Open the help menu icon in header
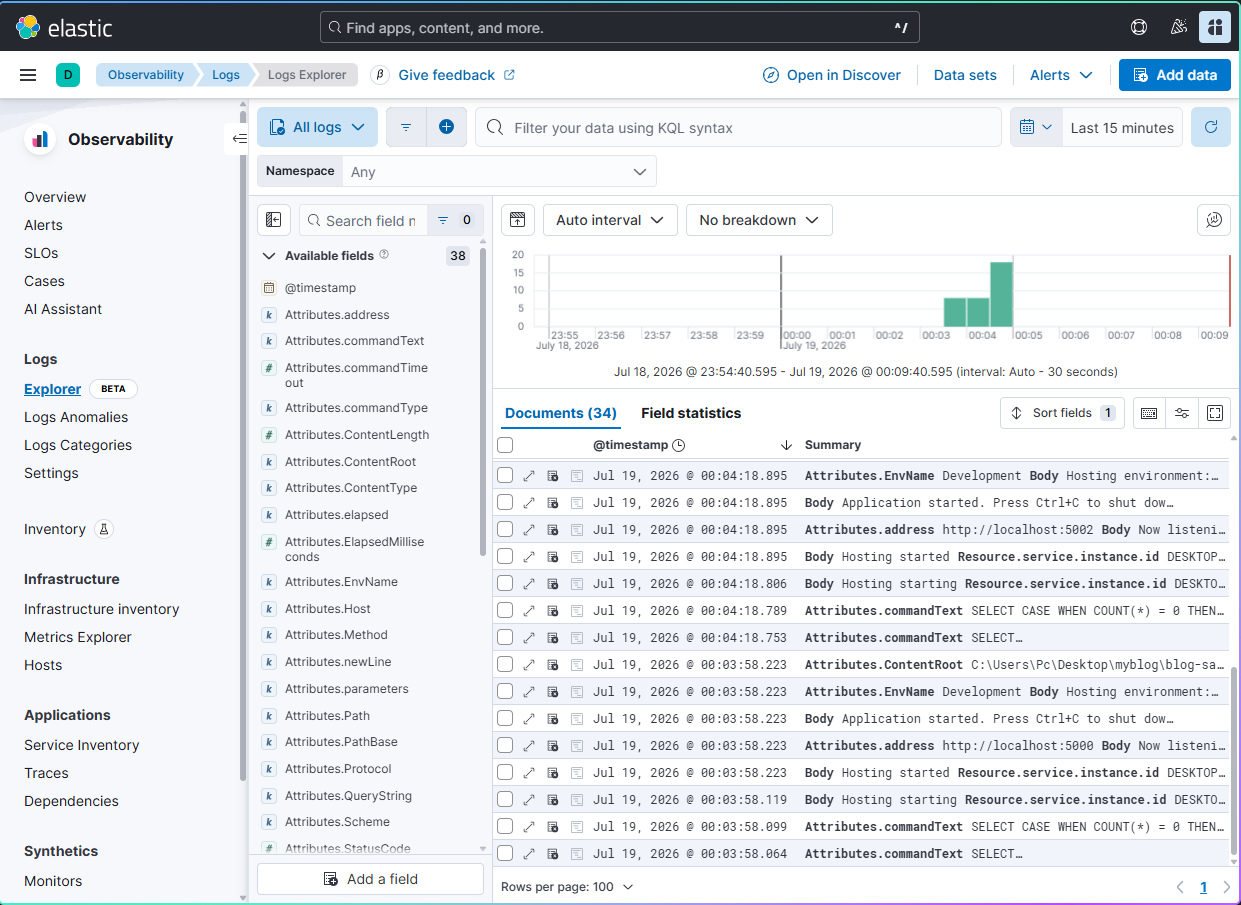This screenshot has height=905, width=1241. [1139, 27]
